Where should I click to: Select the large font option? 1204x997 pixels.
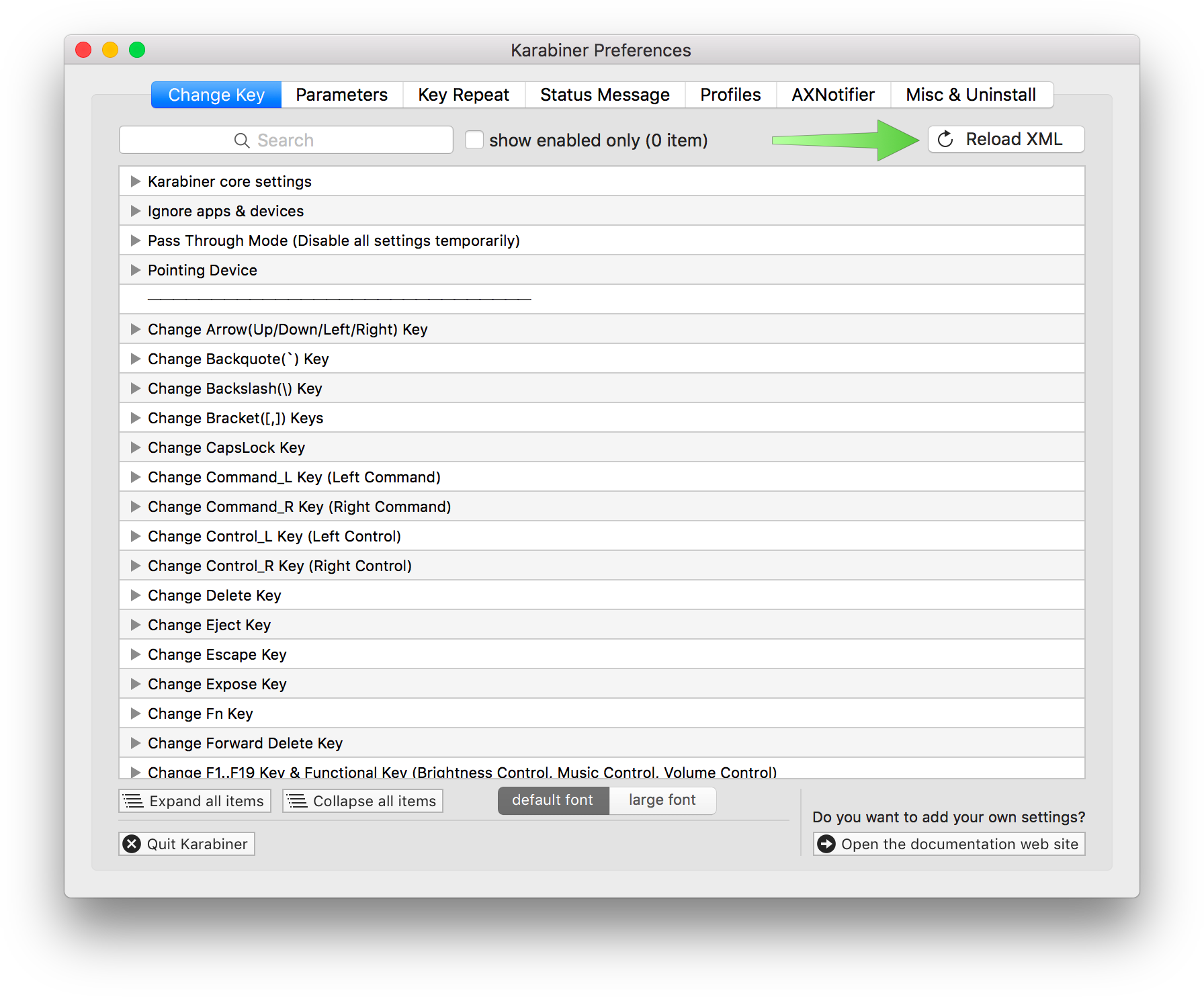662,800
